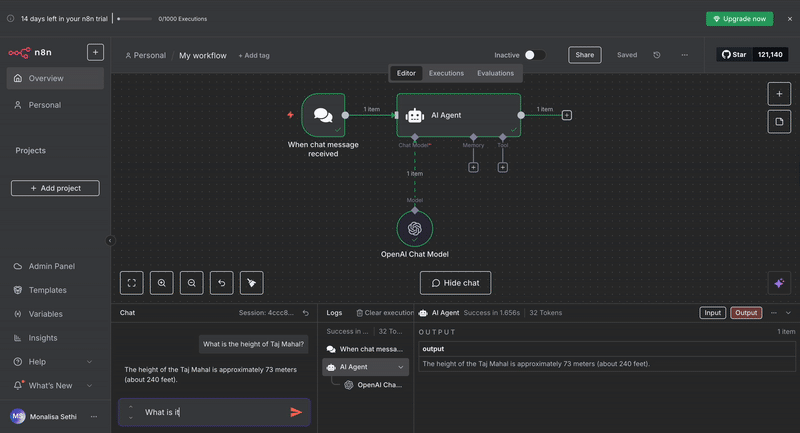Click the add node plus button on canvas

point(779,94)
